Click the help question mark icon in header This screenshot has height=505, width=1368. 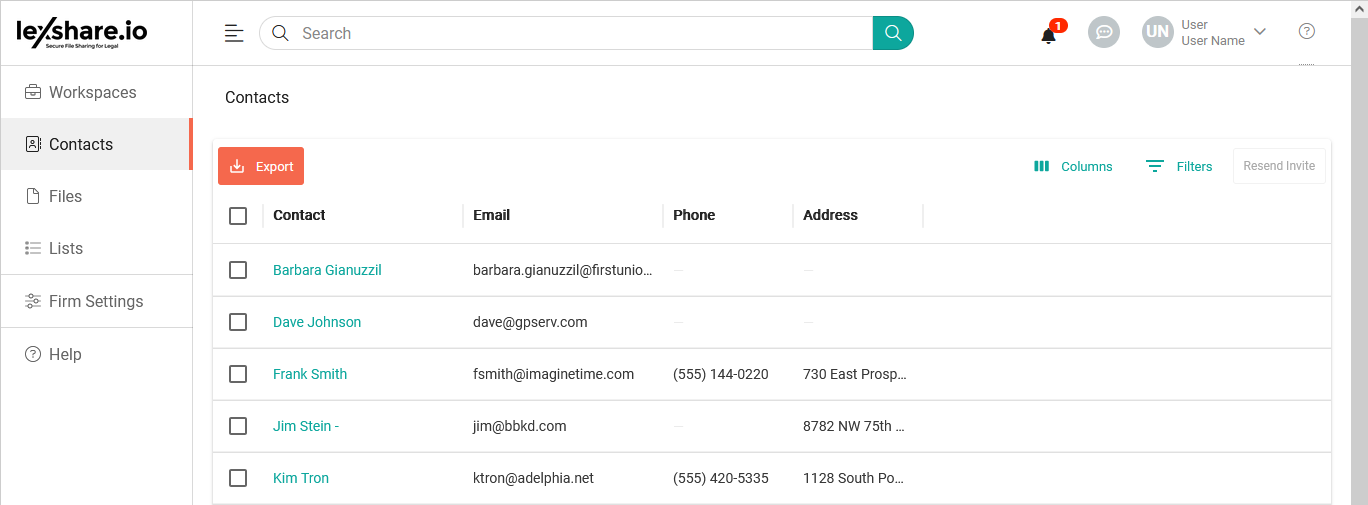point(1306,31)
